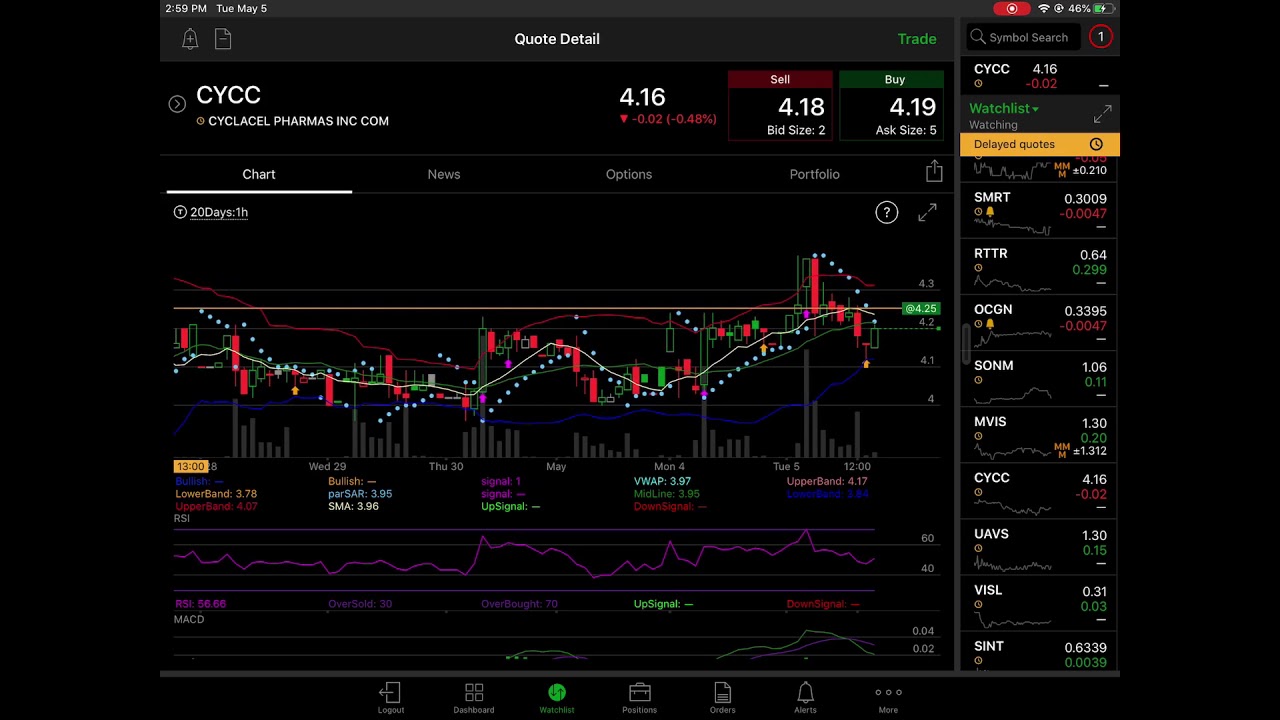
Task: Tap the RSI: 56.66 value label
Action: tap(200, 604)
